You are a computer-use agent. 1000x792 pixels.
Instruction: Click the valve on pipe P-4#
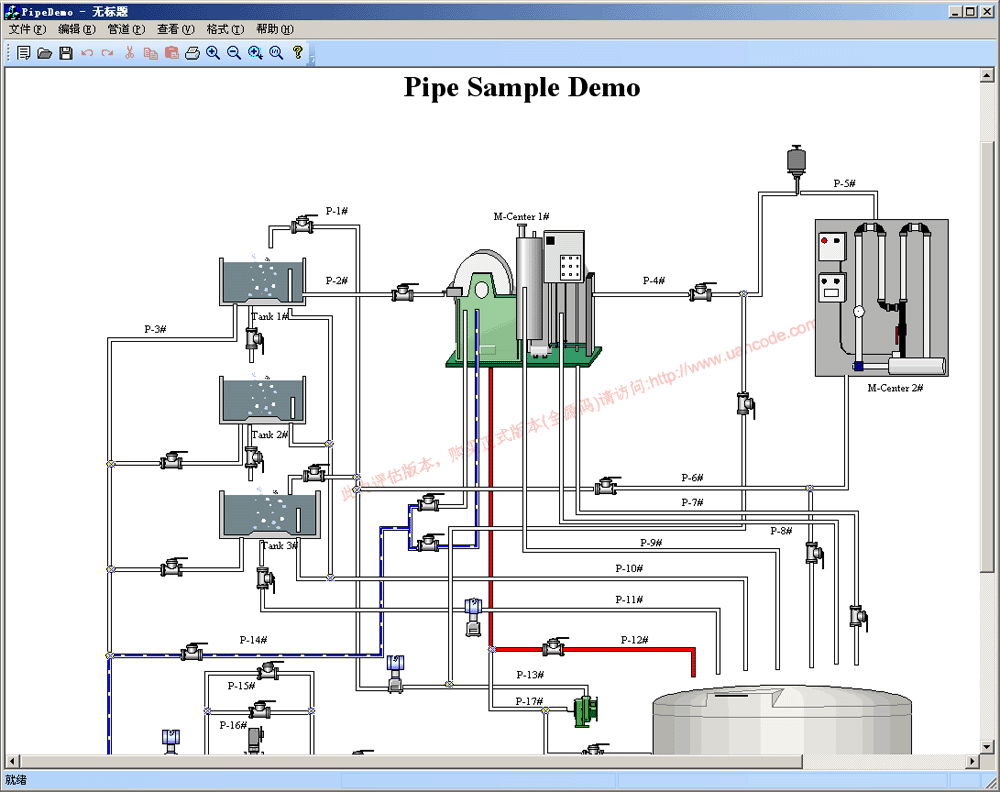point(702,292)
